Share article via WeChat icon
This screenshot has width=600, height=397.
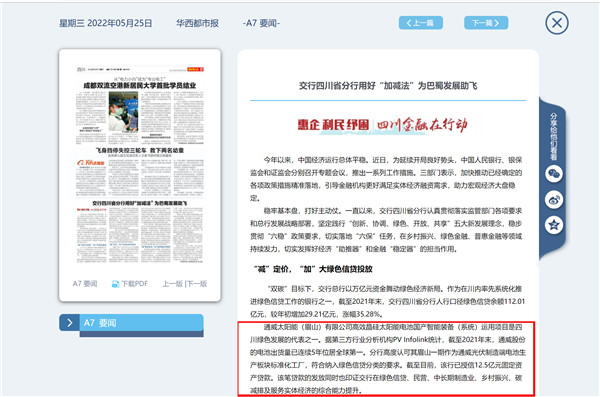pyautogui.click(x=554, y=174)
